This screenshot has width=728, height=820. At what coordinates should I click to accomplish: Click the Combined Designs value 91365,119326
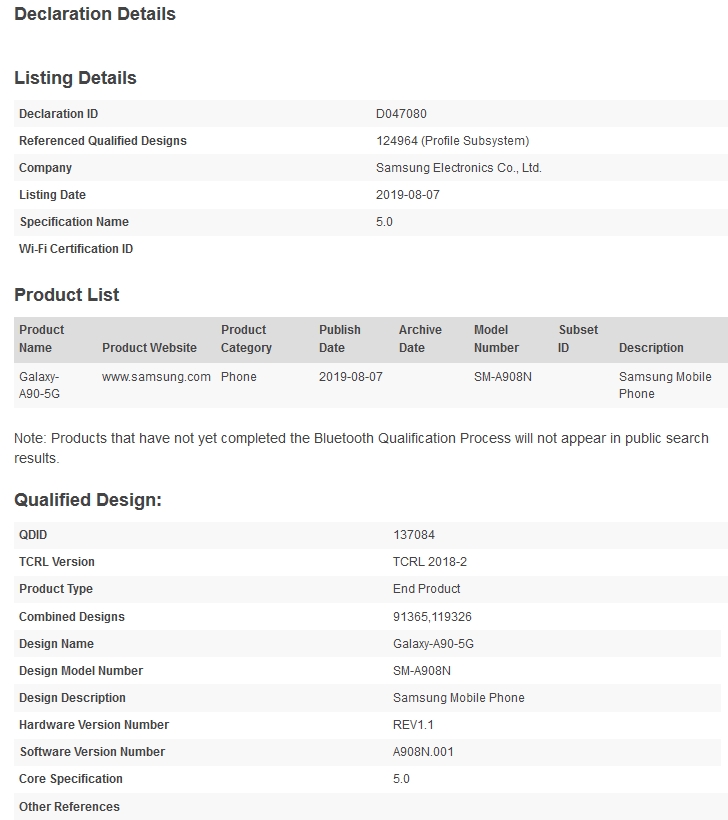(432, 617)
